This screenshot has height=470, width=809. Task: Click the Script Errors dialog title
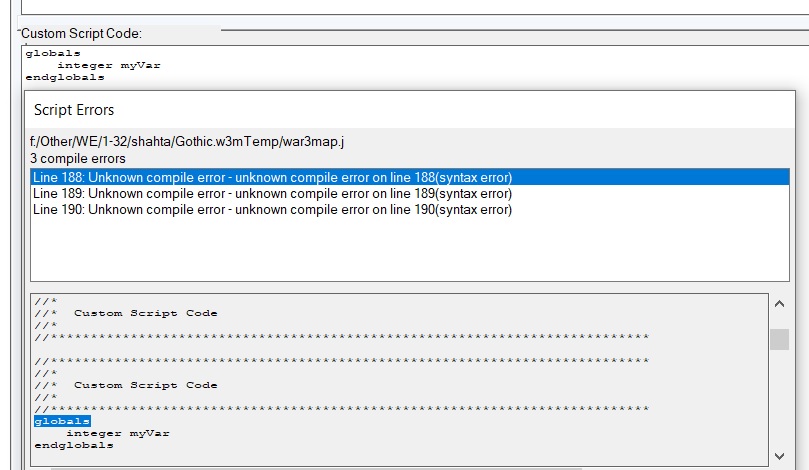74,110
